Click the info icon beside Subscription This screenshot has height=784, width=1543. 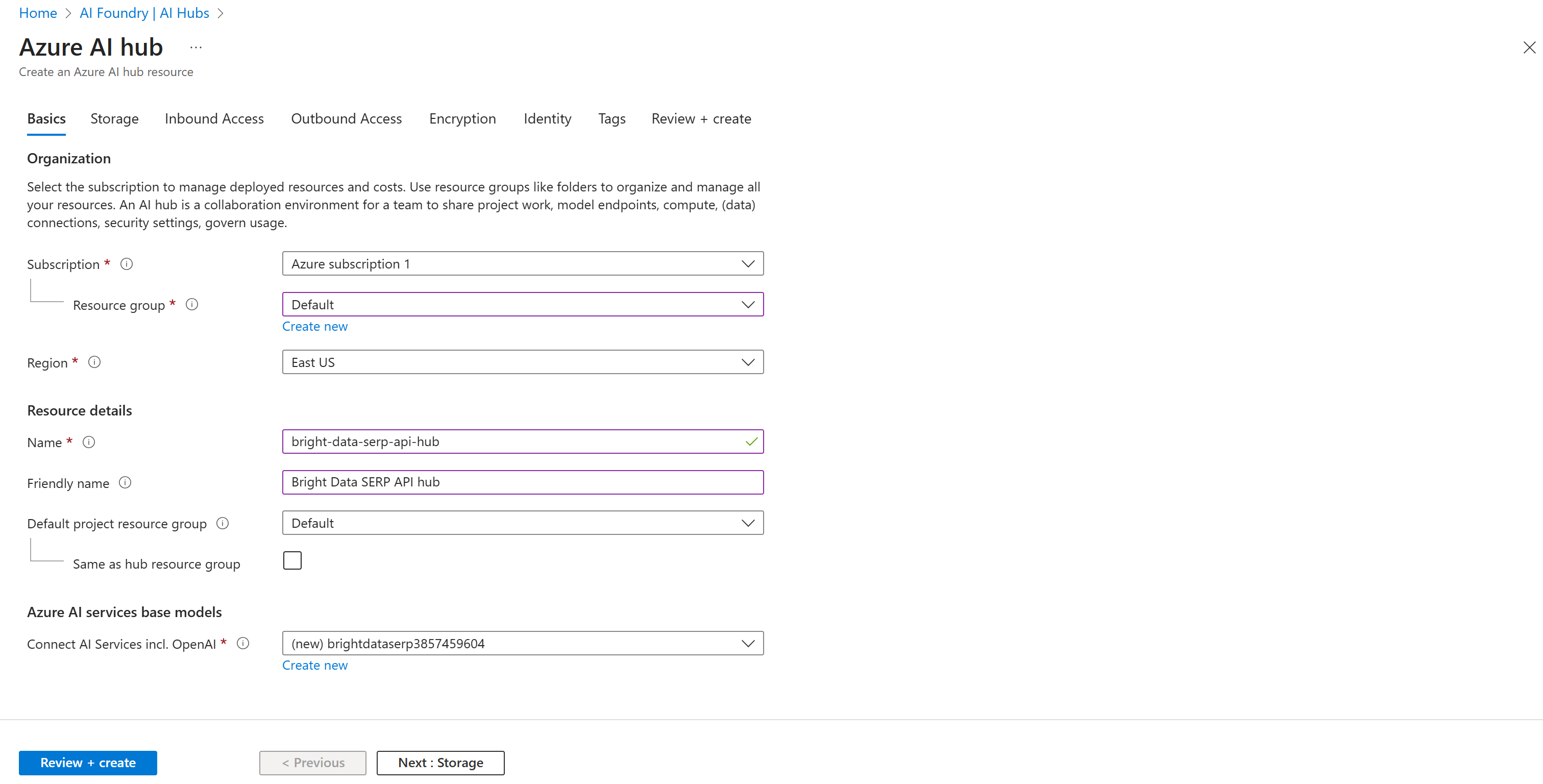(x=127, y=263)
